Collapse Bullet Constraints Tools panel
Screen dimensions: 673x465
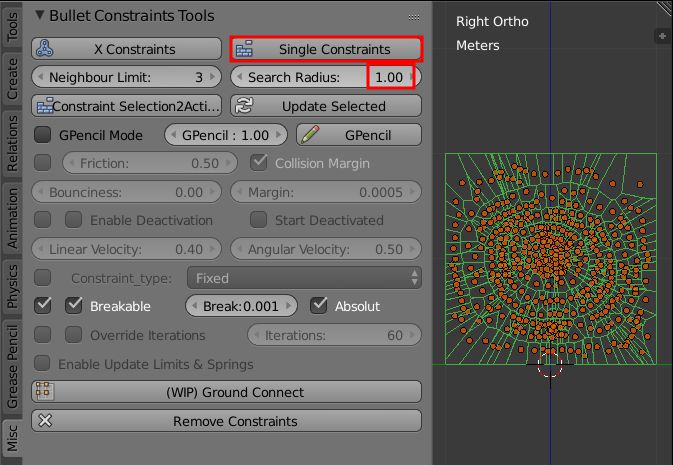(x=39, y=15)
